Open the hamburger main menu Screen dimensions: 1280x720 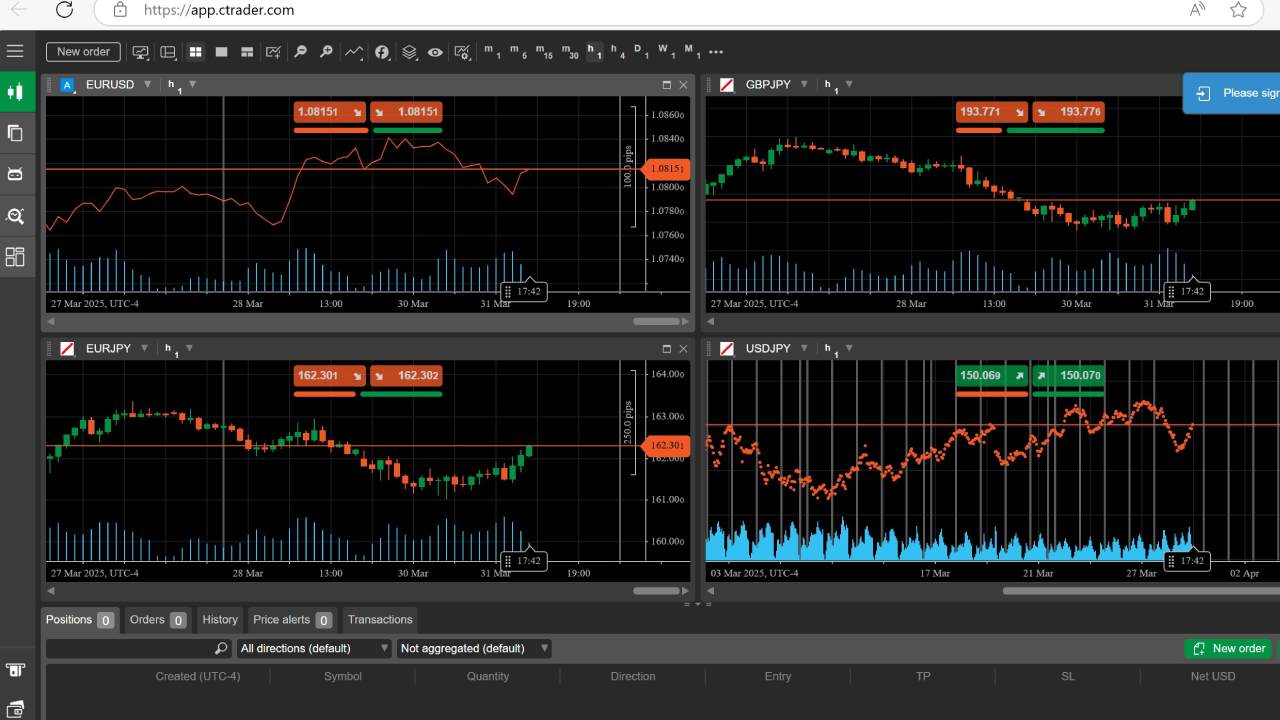click(15, 51)
